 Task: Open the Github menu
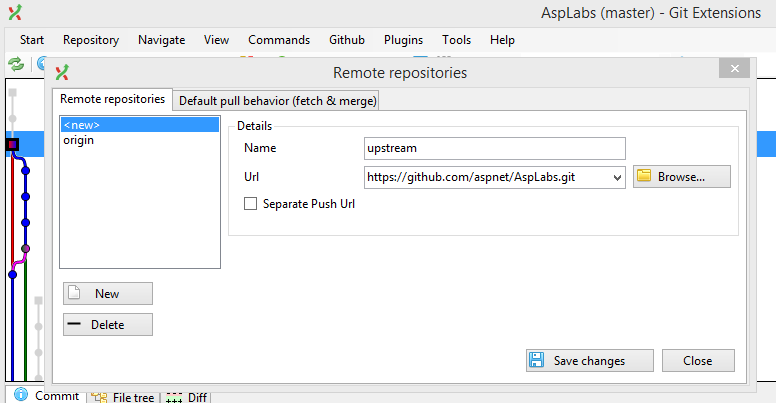point(347,40)
